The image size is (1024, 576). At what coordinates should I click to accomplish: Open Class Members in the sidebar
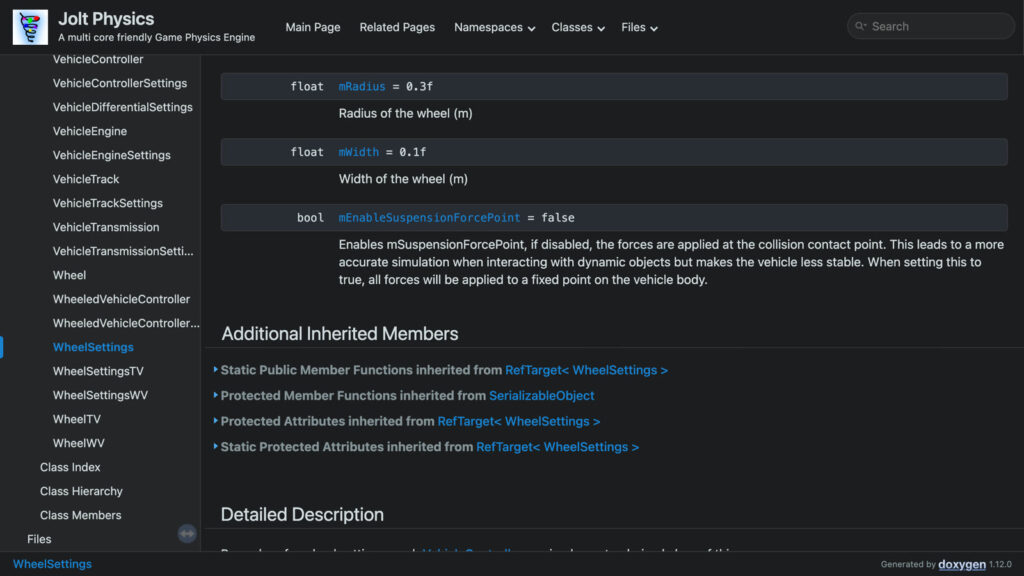point(80,515)
